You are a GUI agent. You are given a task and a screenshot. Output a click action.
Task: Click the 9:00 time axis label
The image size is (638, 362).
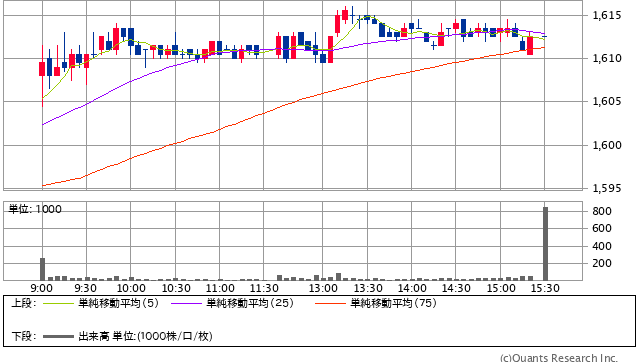tap(42, 288)
